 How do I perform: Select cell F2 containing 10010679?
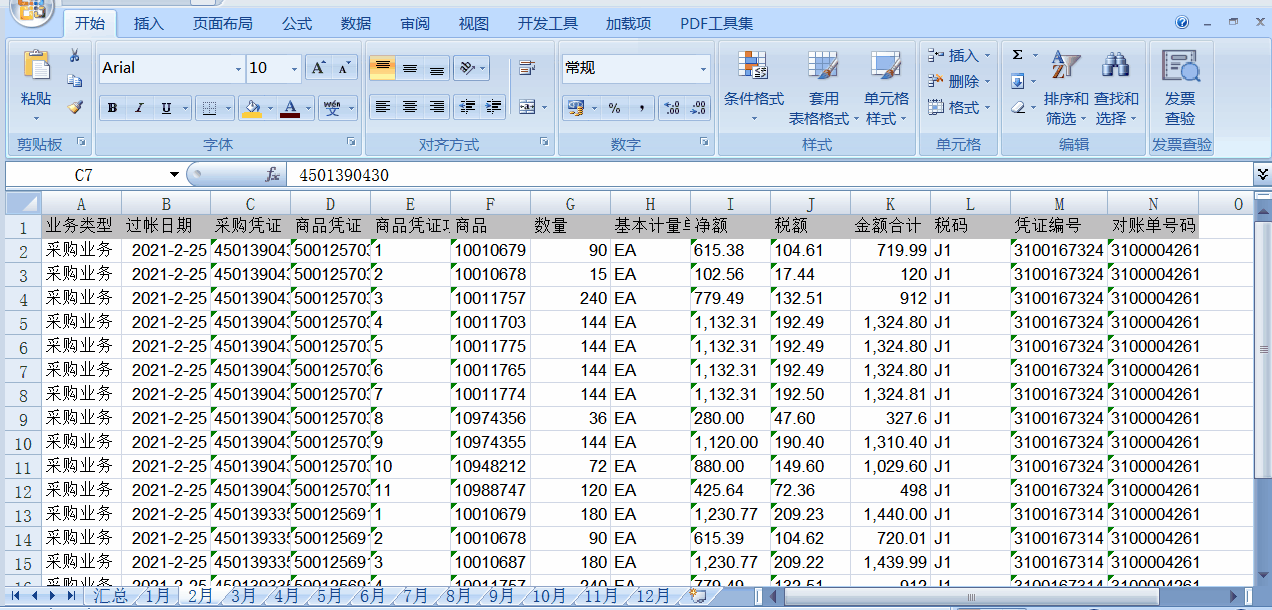pos(490,250)
